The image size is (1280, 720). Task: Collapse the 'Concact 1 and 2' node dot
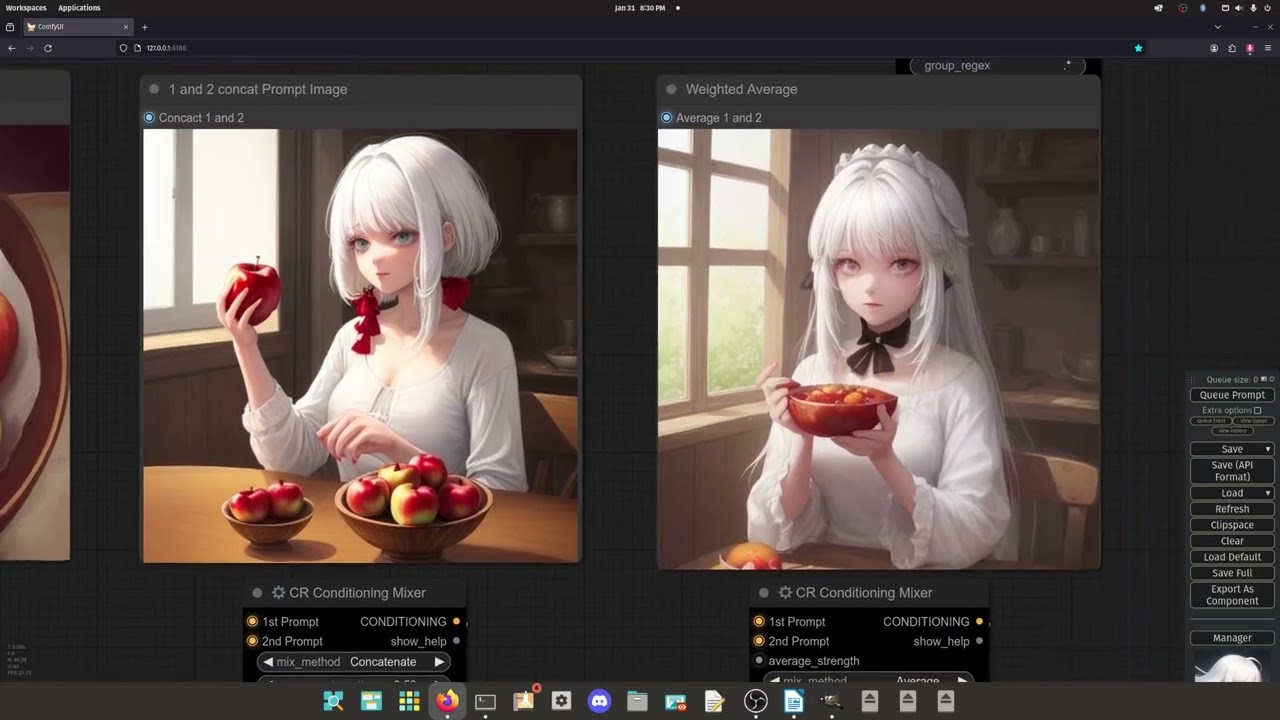[x=149, y=118]
